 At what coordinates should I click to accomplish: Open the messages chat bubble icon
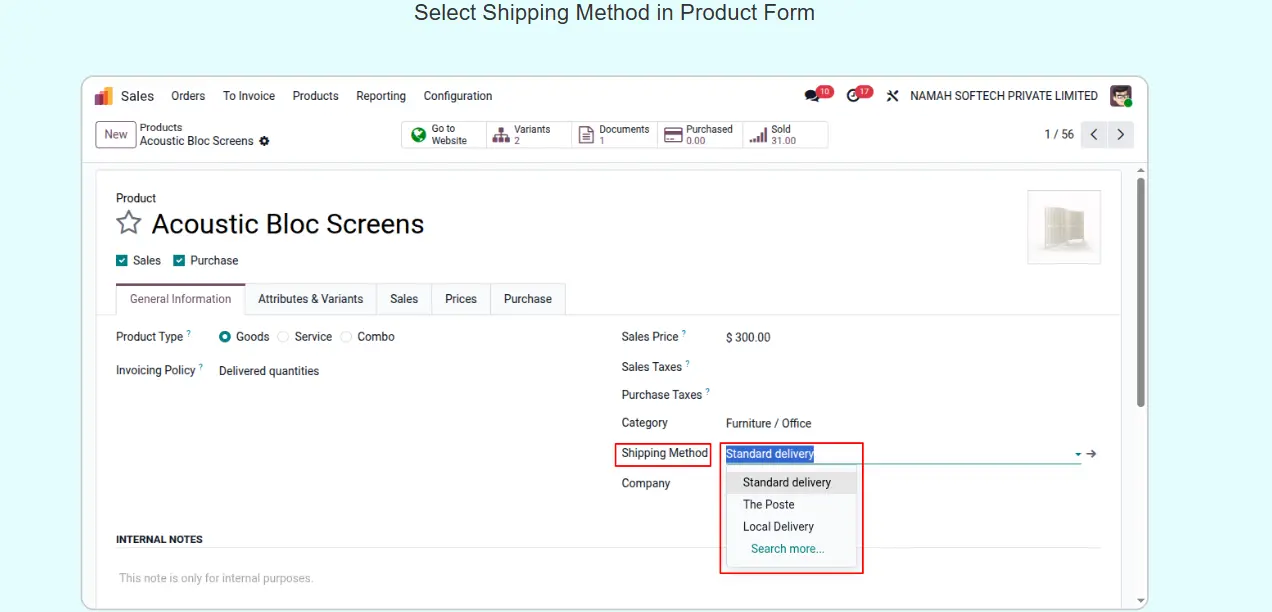point(812,96)
